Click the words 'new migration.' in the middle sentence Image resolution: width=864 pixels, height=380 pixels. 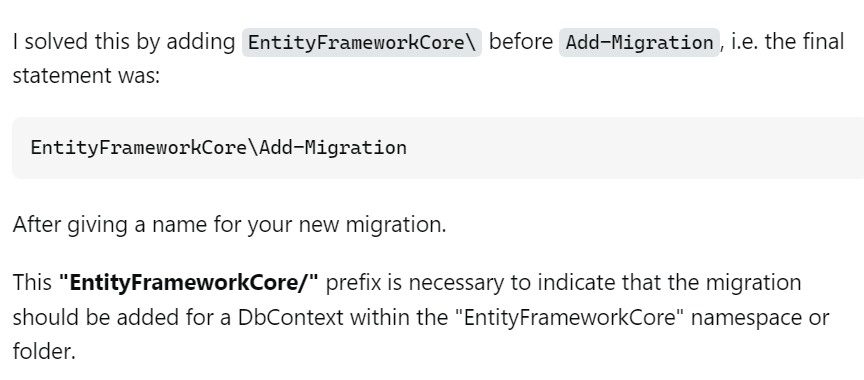(x=371, y=225)
